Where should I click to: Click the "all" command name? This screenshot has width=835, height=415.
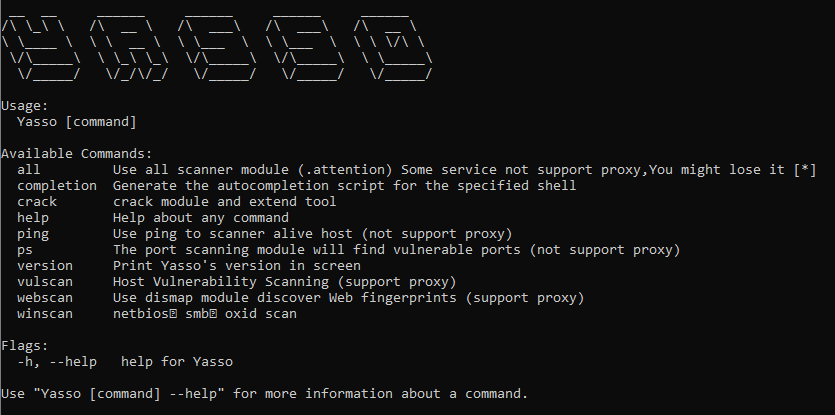point(29,170)
